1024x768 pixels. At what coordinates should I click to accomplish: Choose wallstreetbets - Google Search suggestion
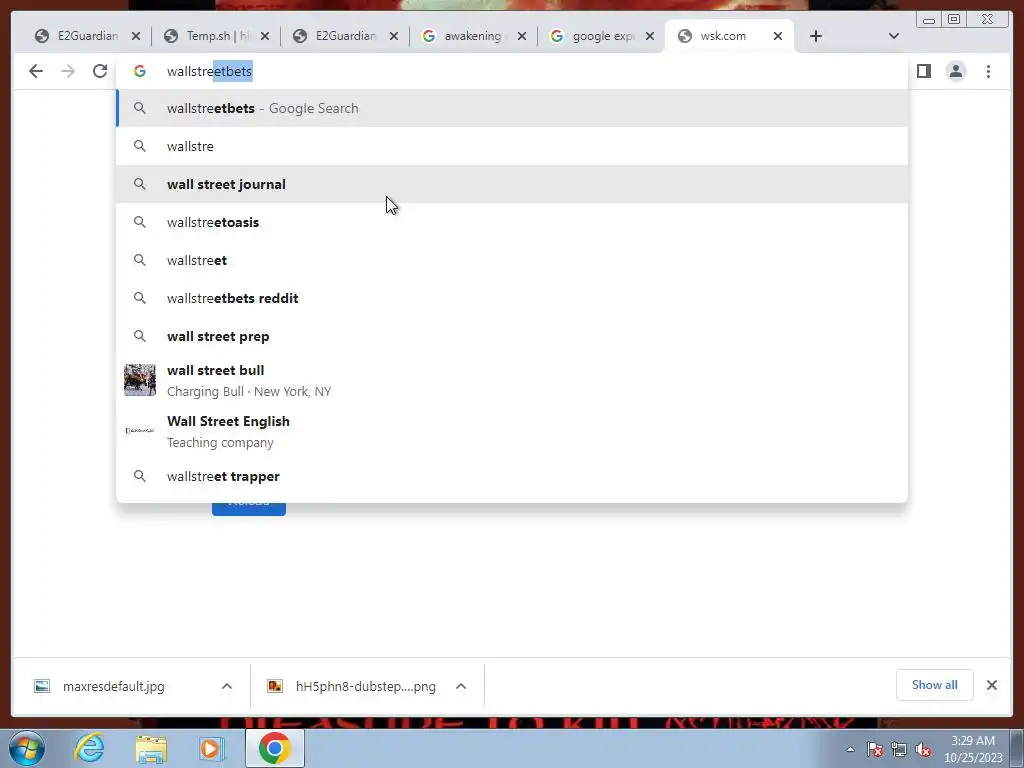click(512, 108)
